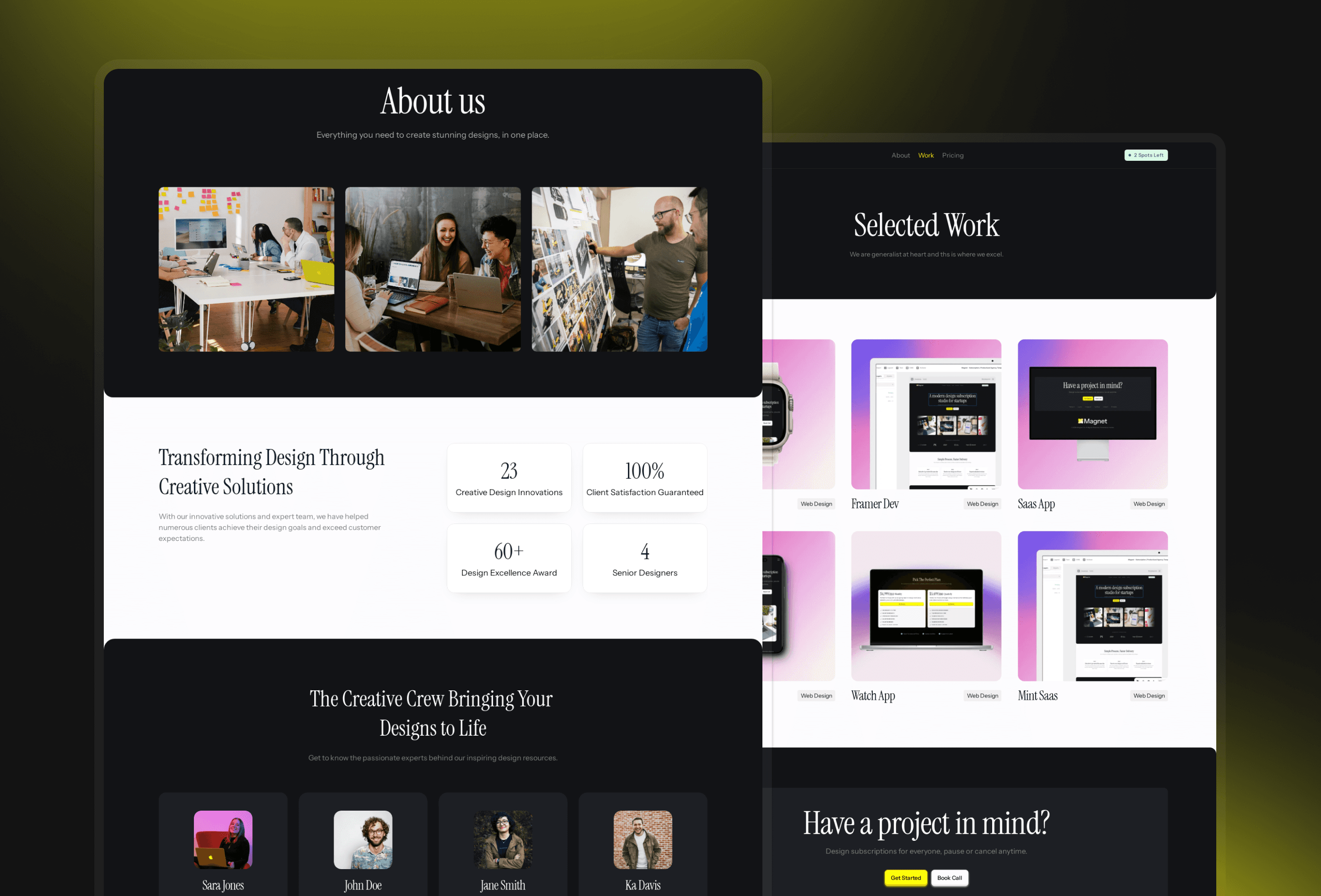Click the Pricing navigation menu item
The height and width of the screenshot is (896, 1321).
[x=953, y=155]
